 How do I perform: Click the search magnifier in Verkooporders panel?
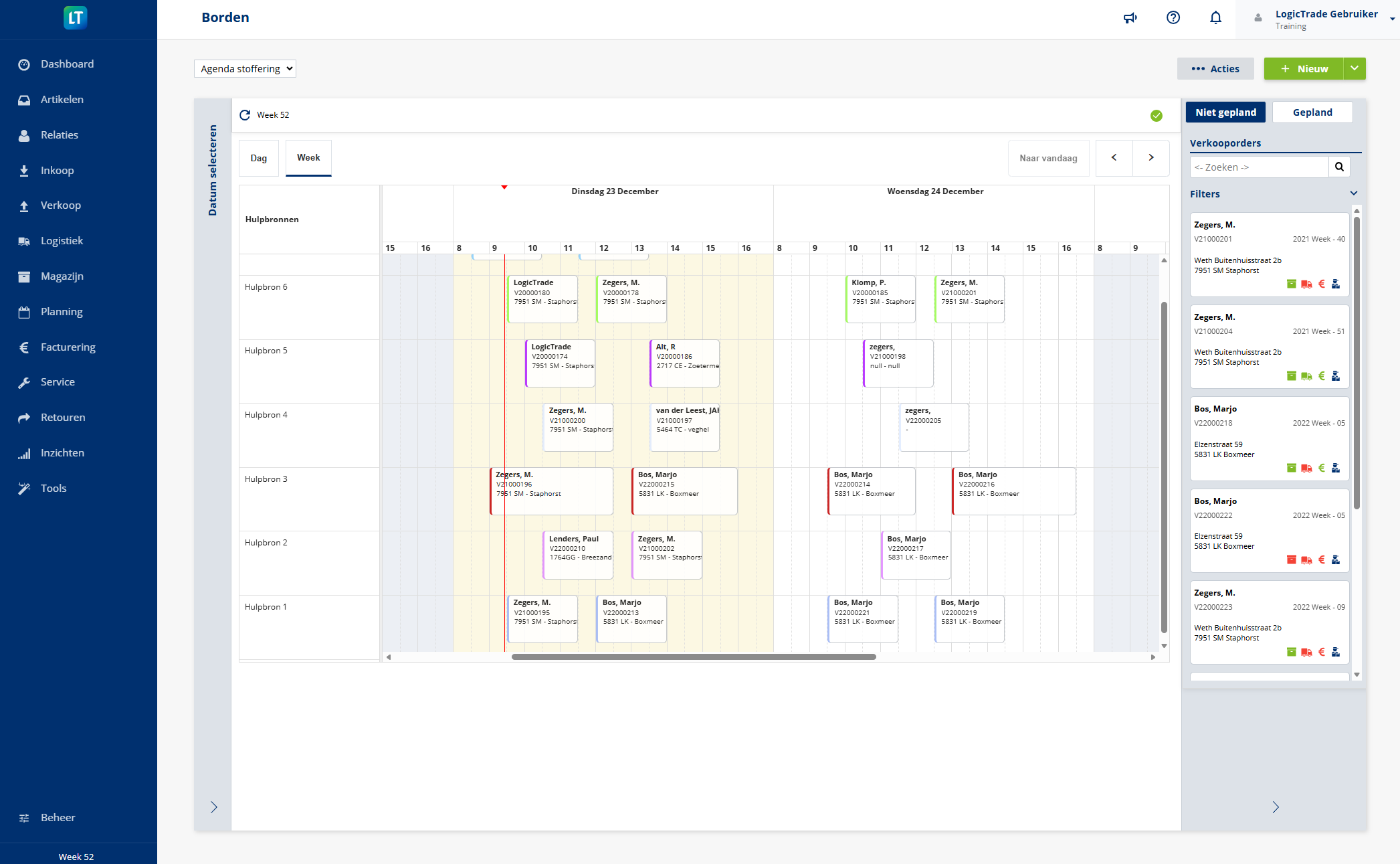(1339, 166)
